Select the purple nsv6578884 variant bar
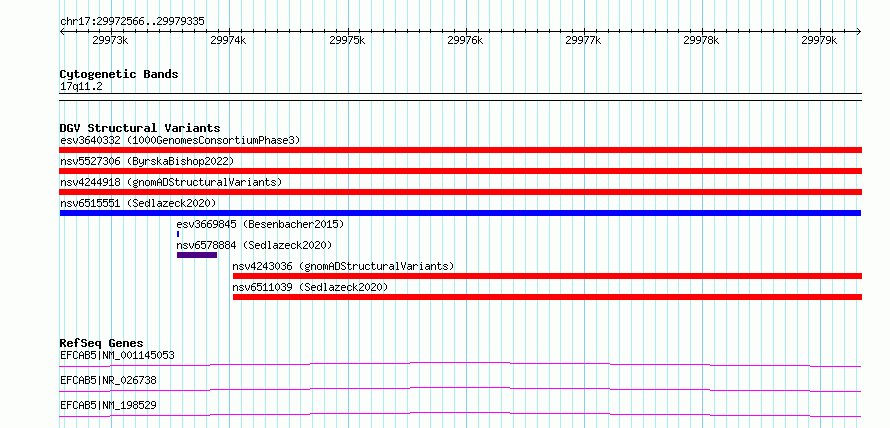 click(197, 255)
